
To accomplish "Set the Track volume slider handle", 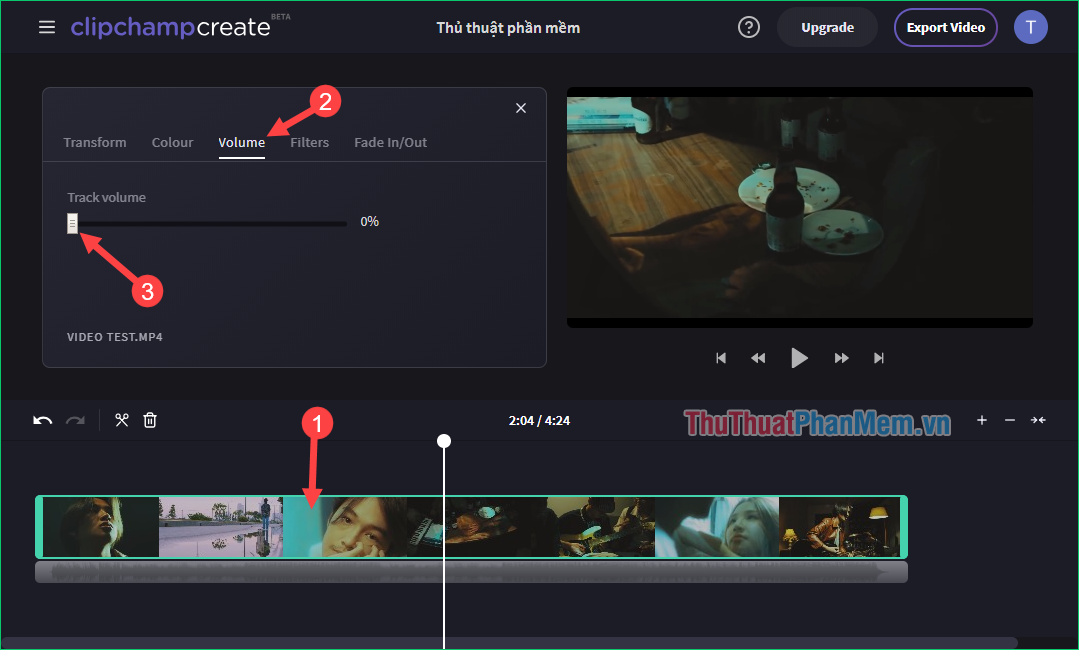I will (x=71, y=223).
